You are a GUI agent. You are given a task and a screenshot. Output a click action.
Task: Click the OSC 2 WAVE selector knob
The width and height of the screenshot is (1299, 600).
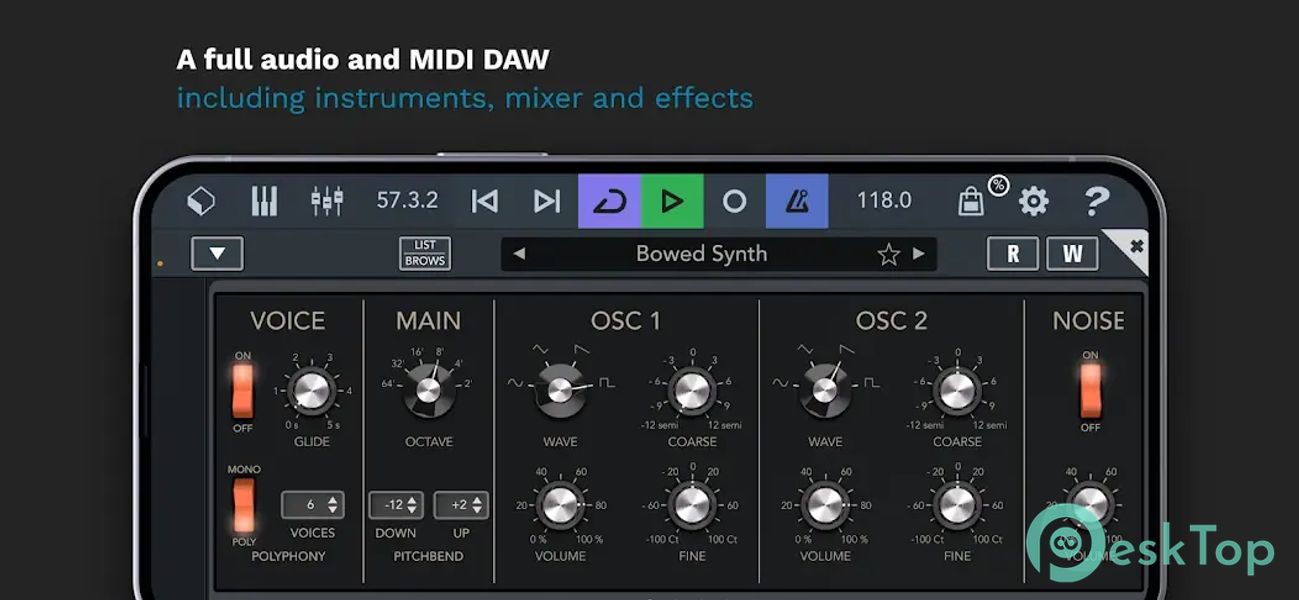coord(825,390)
